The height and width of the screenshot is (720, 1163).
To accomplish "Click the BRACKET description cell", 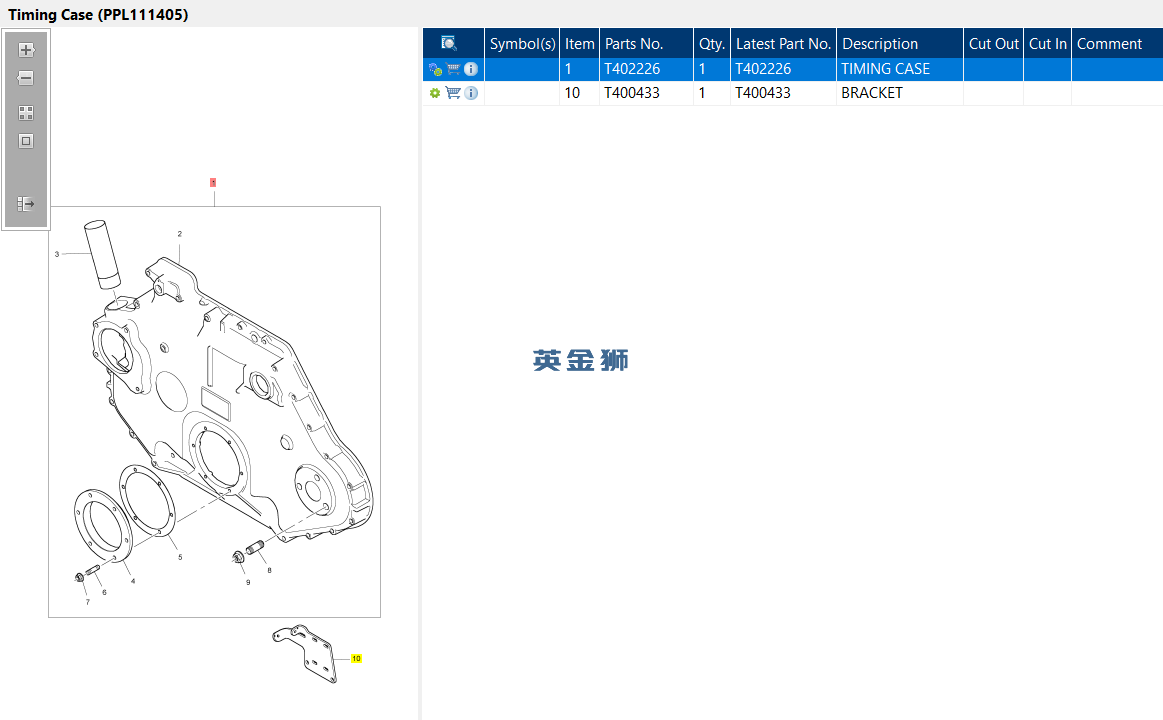I will (x=900, y=93).
